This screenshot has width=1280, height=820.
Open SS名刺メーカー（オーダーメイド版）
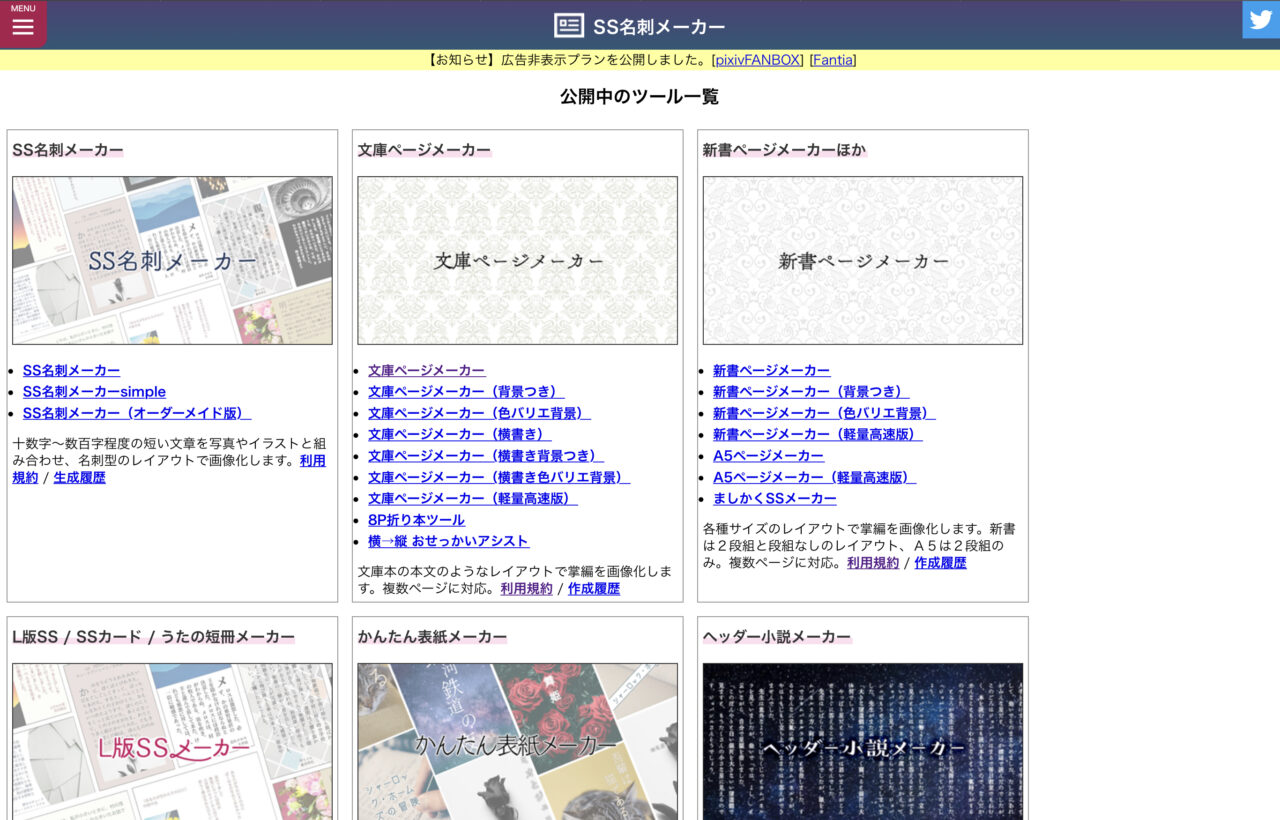pos(136,413)
